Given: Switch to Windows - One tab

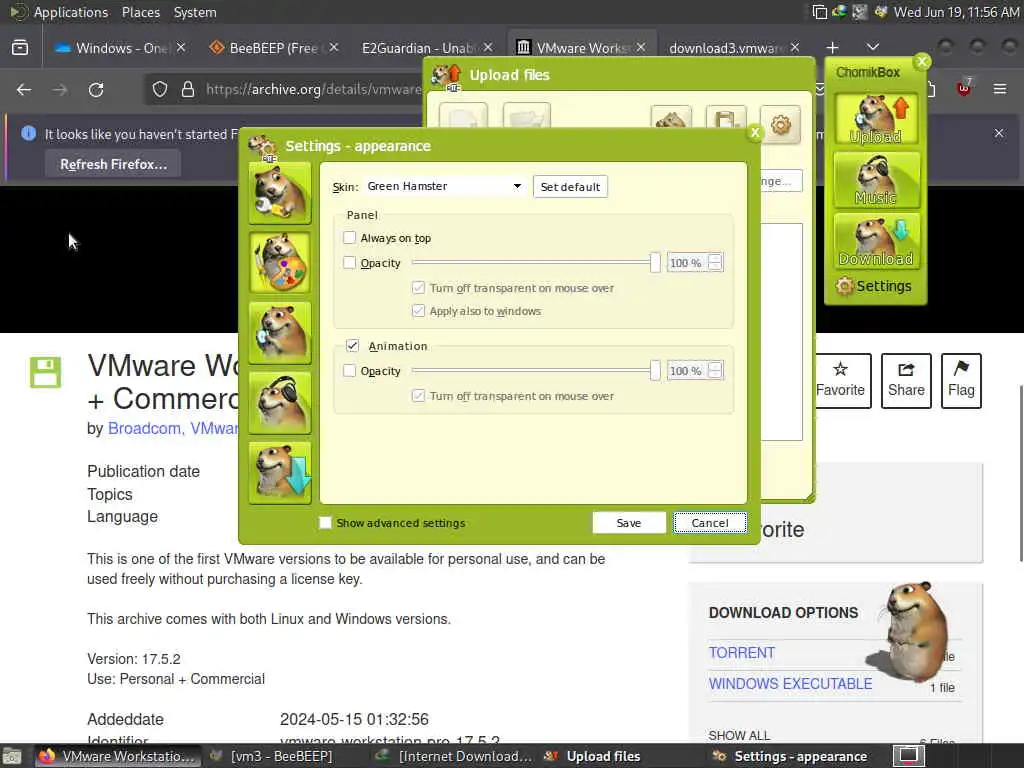Looking at the screenshot, I should tap(121, 48).
